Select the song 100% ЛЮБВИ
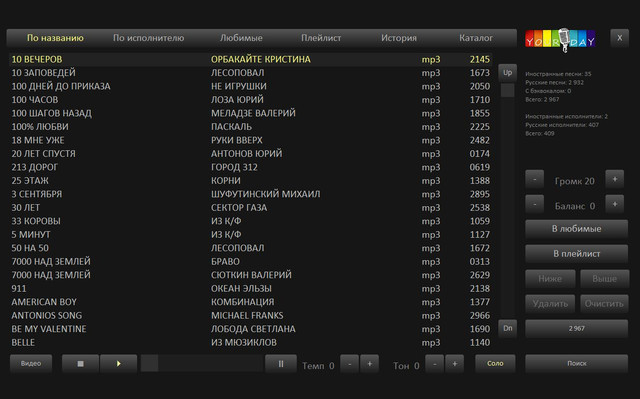The height and width of the screenshot is (399, 640). pos(250,126)
